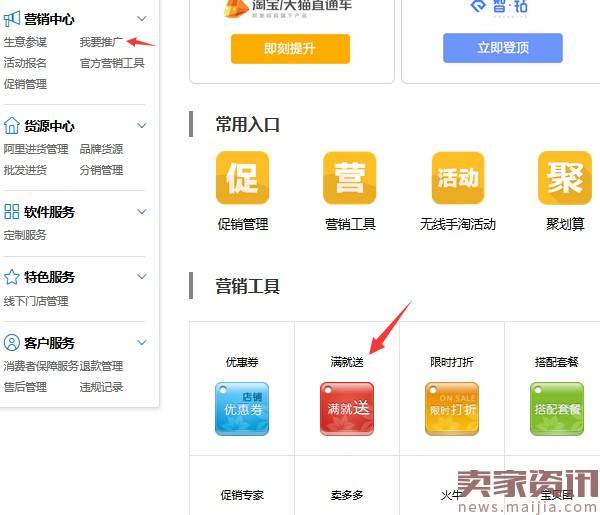Open 定制服务 under 软件服务
The image size is (600, 515).
(25, 235)
